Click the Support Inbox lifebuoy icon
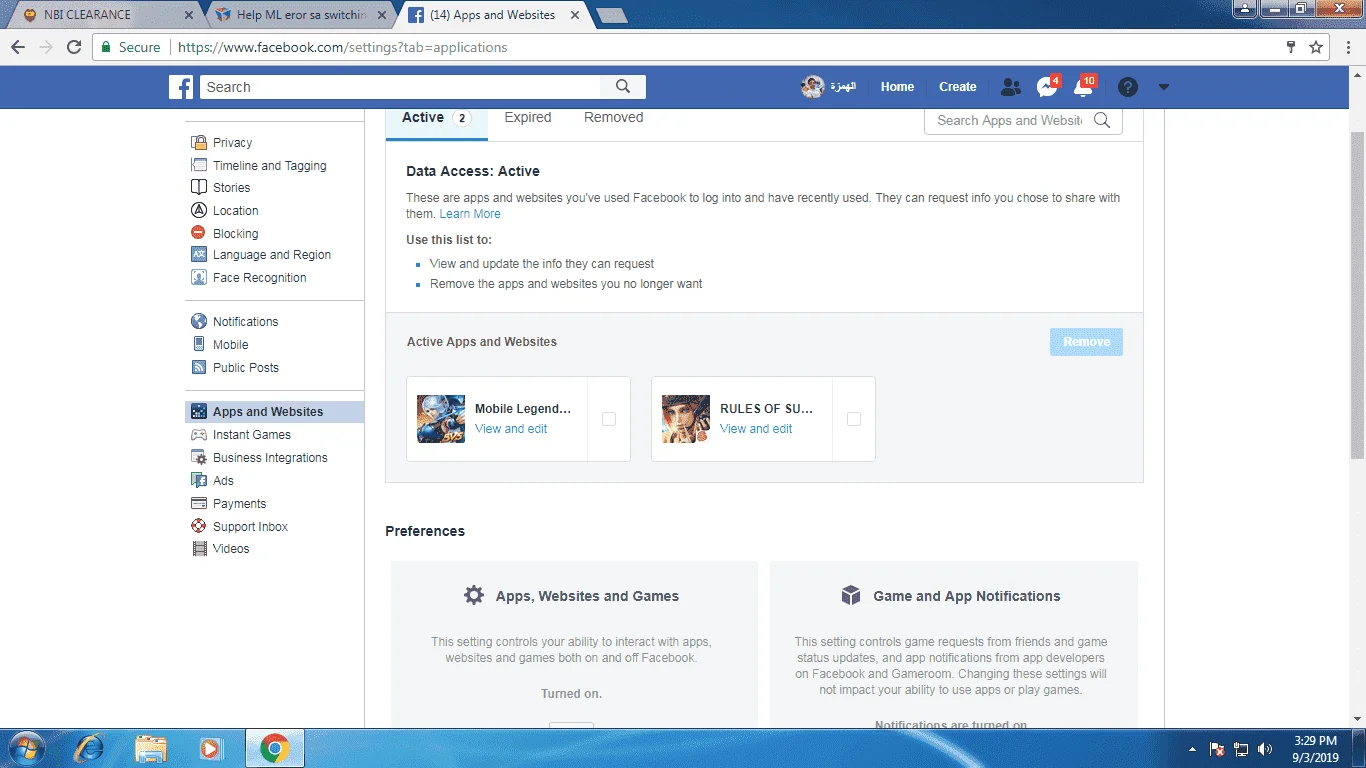 [198, 527]
